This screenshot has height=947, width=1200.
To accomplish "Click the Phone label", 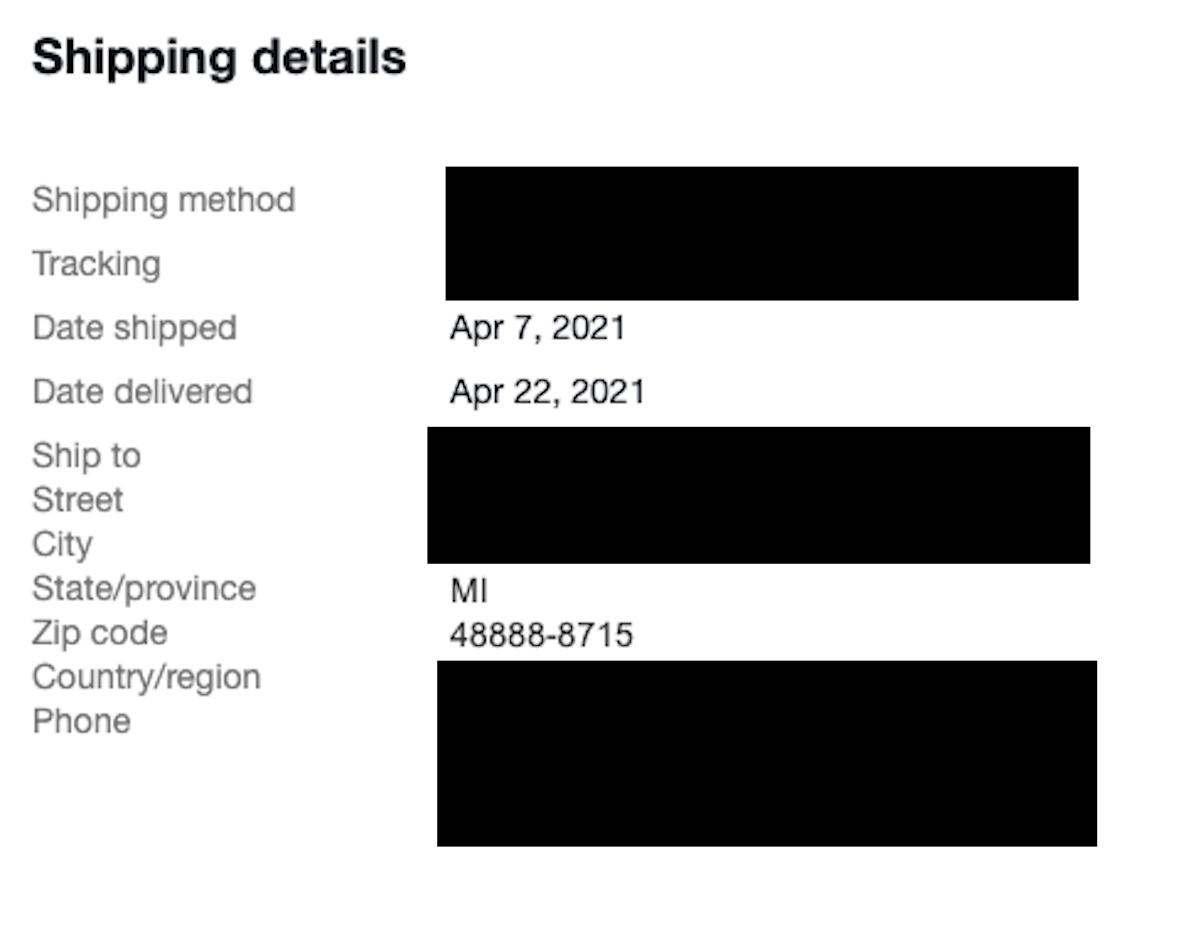I will pyautogui.click(x=81, y=721).
